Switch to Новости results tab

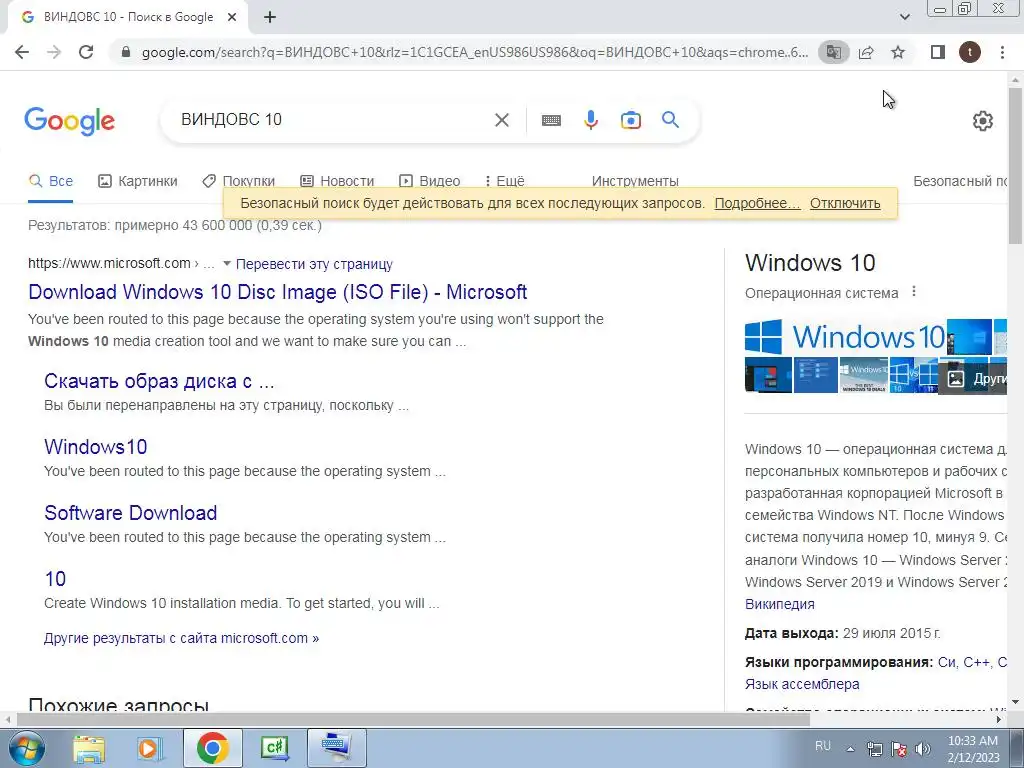click(337, 181)
